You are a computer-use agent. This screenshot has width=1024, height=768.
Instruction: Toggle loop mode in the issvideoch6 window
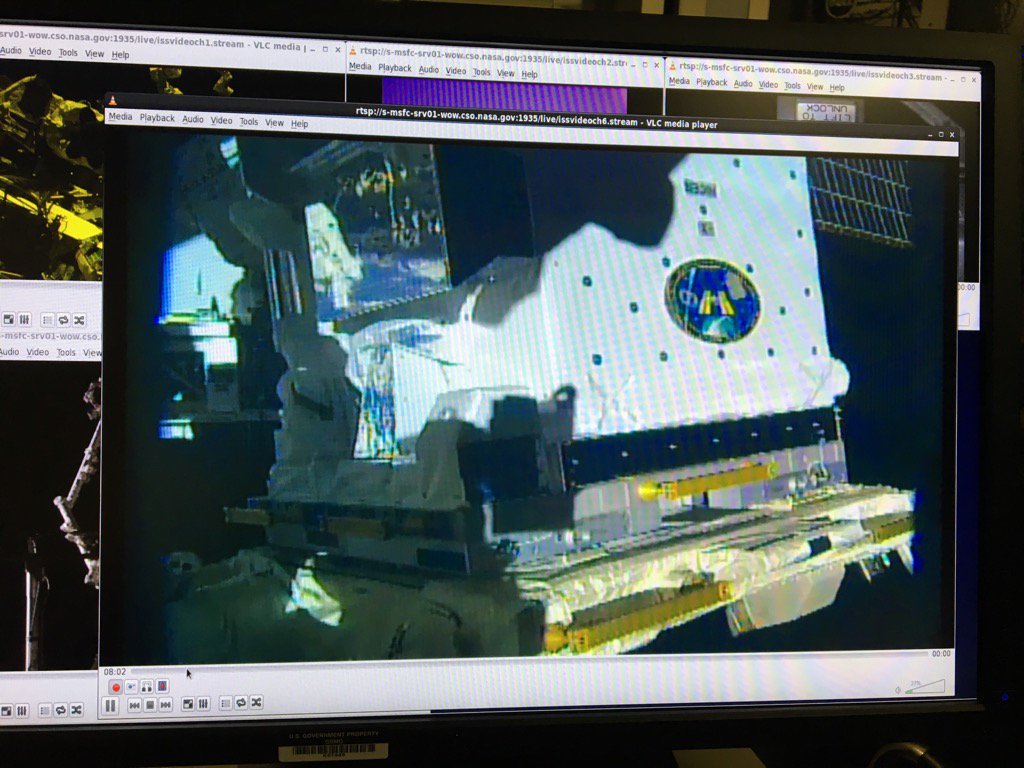[241, 703]
